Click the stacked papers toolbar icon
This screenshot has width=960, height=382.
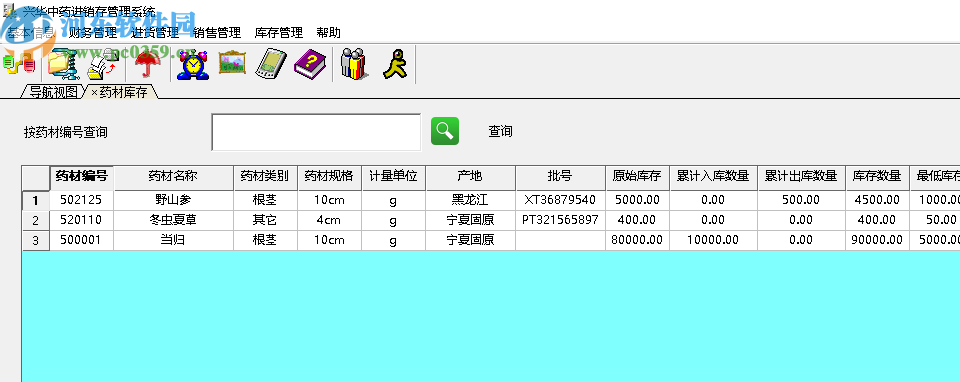[103, 64]
